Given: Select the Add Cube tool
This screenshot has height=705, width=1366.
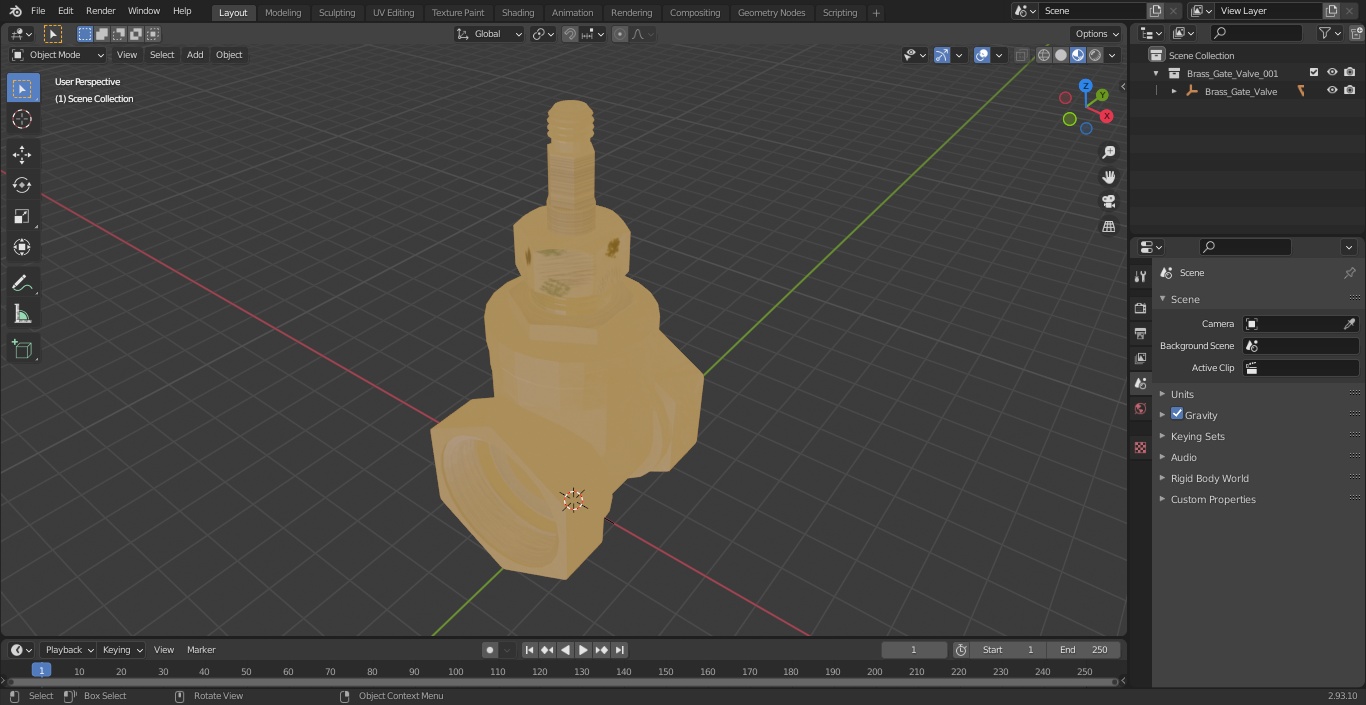Looking at the screenshot, I should click(x=22, y=349).
